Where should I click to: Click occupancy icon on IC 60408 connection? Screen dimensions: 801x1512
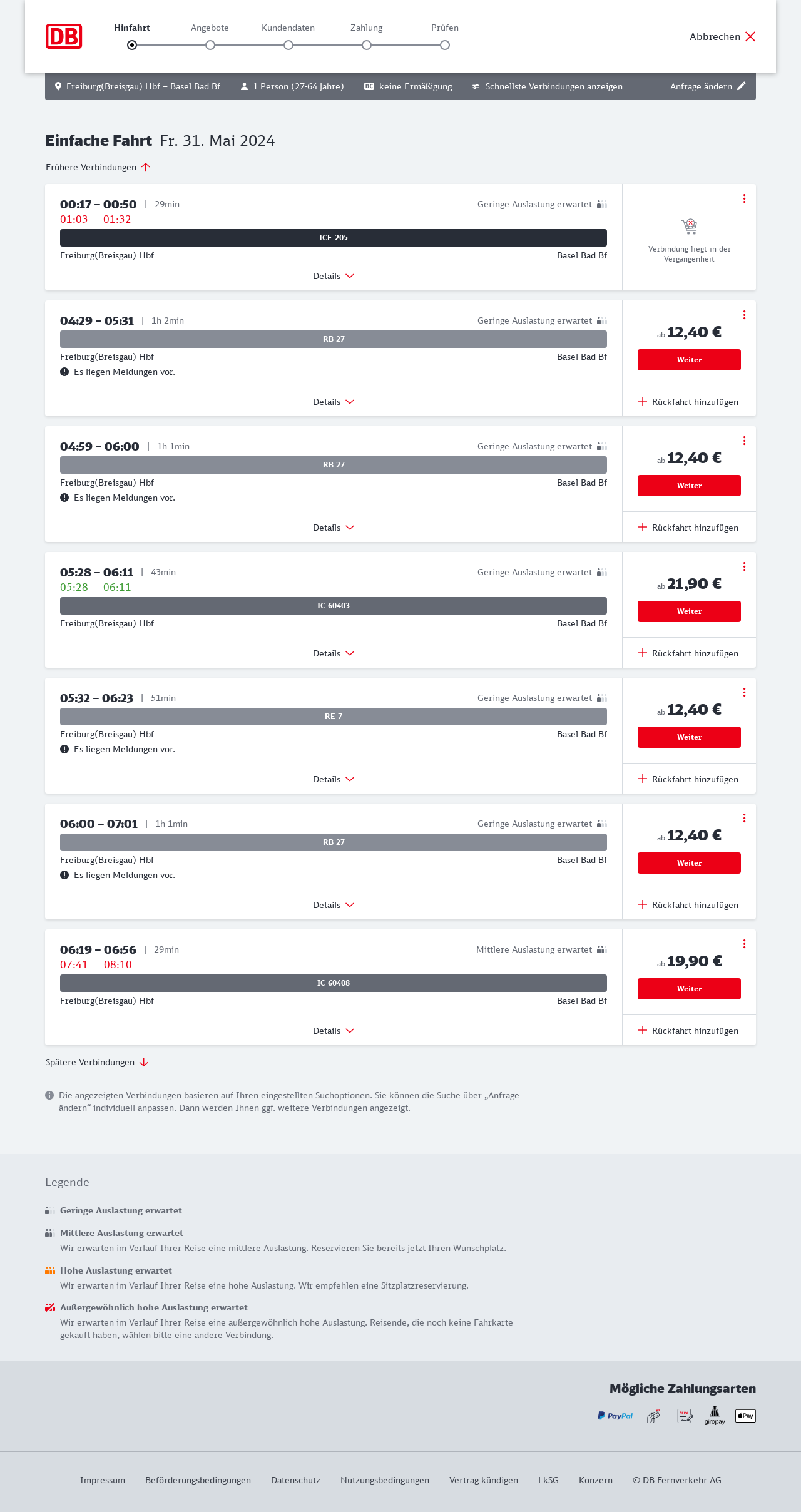pyautogui.click(x=601, y=949)
